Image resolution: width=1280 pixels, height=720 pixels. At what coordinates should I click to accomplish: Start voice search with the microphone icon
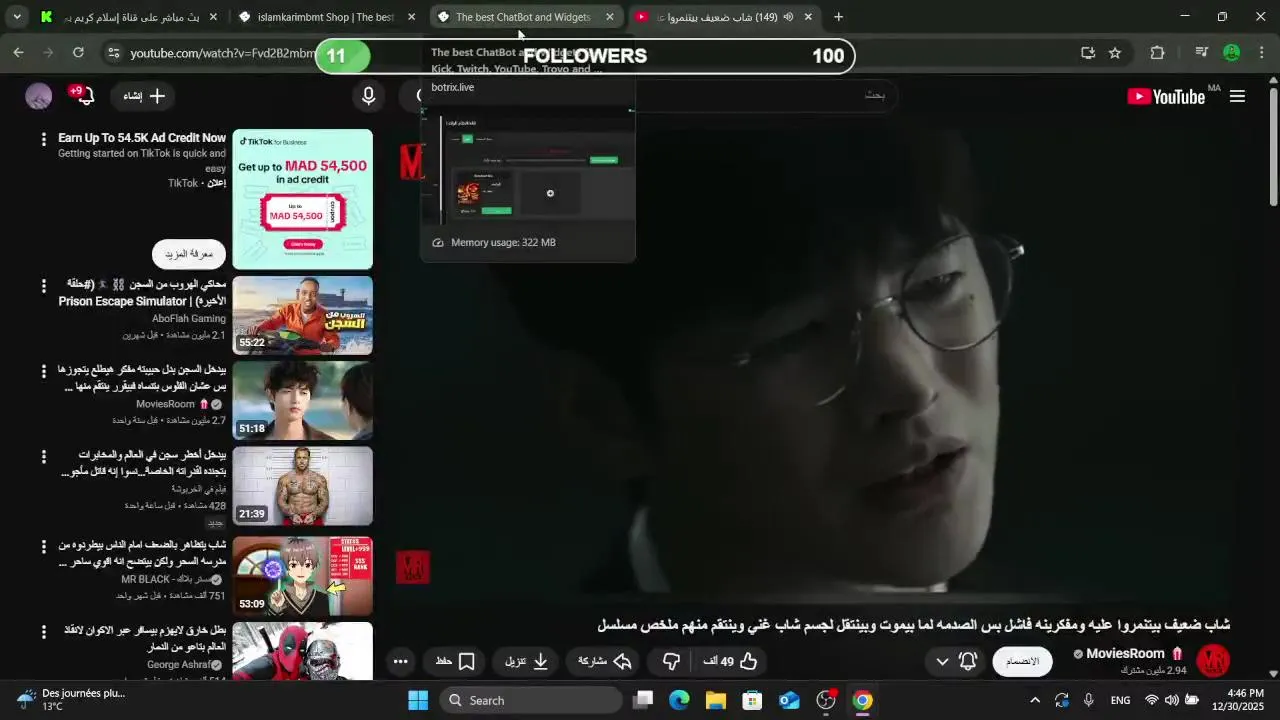coord(368,96)
